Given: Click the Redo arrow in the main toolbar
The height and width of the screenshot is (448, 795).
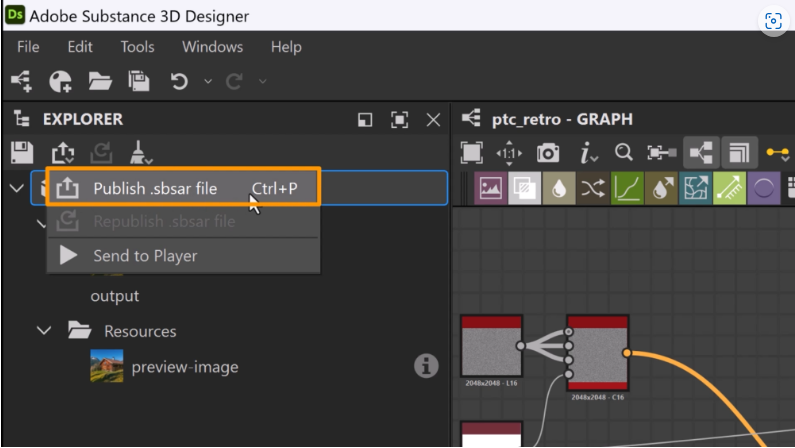Looking at the screenshot, I should [x=234, y=81].
